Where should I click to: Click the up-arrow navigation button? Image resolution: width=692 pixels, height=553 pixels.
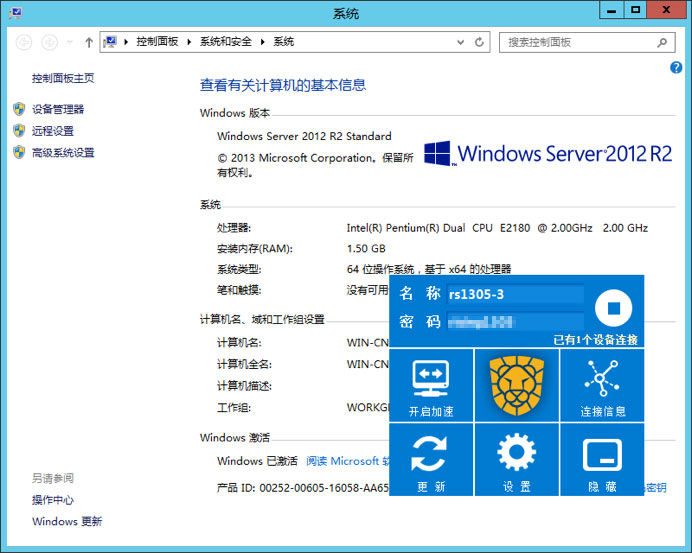tap(89, 42)
